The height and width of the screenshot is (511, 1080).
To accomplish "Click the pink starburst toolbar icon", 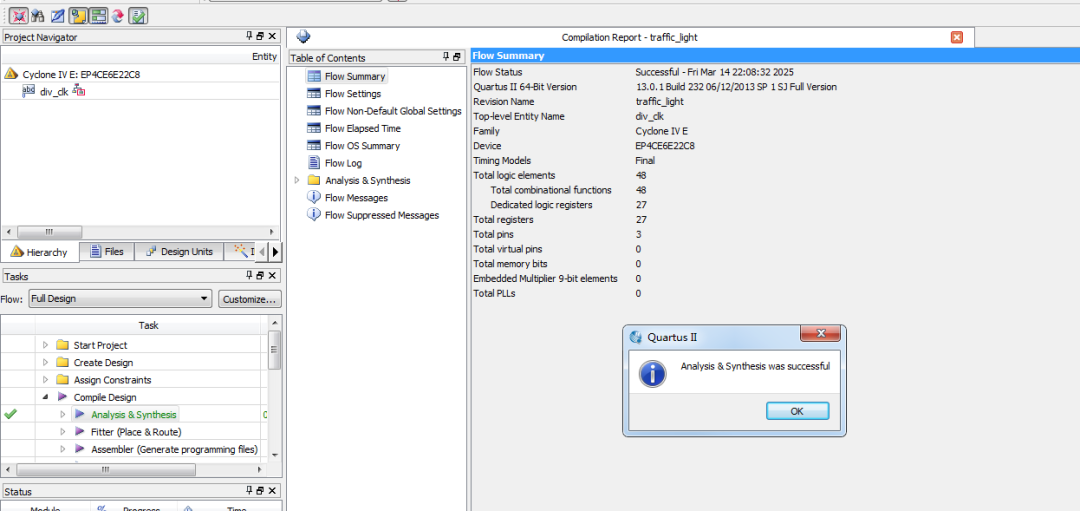I will tap(20, 15).
